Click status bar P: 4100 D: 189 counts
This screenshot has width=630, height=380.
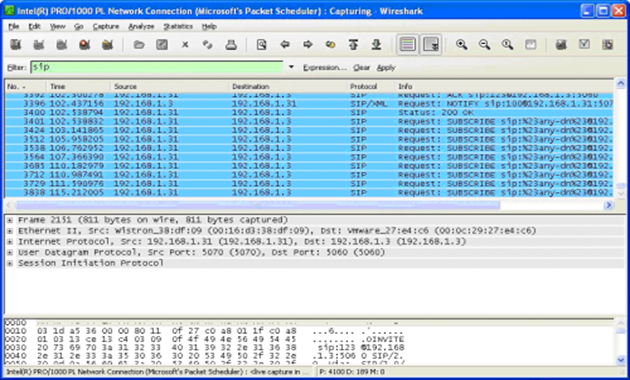click(x=352, y=372)
